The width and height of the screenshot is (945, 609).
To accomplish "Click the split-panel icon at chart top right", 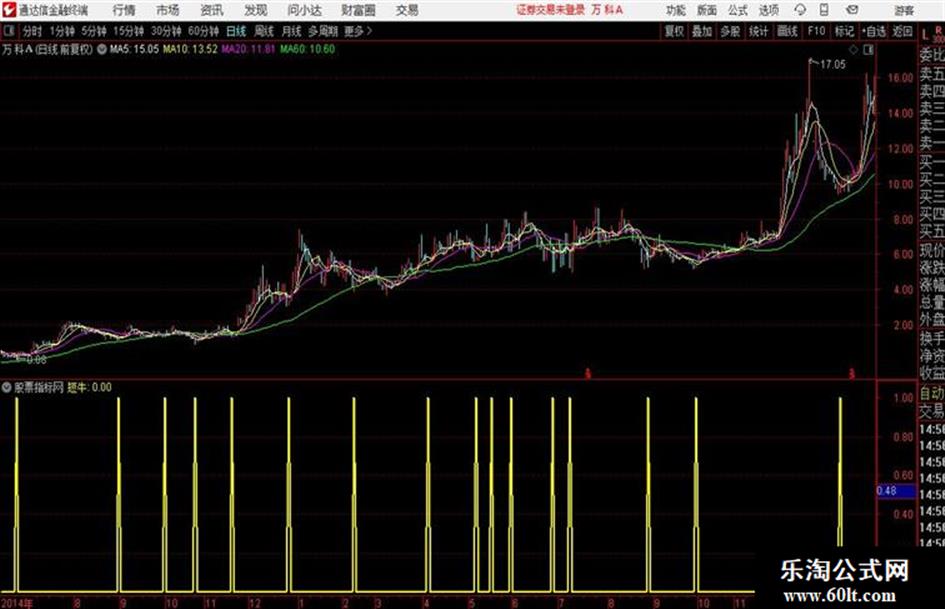I will pyautogui.click(x=868, y=50).
